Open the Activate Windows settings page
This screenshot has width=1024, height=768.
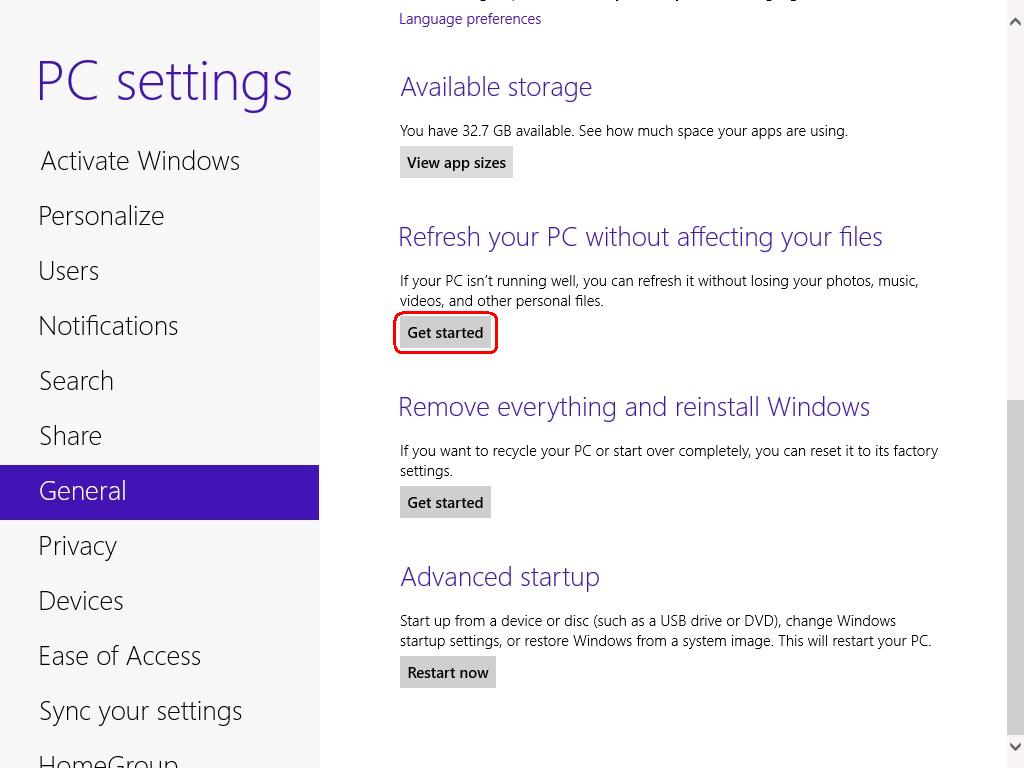[x=139, y=161]
